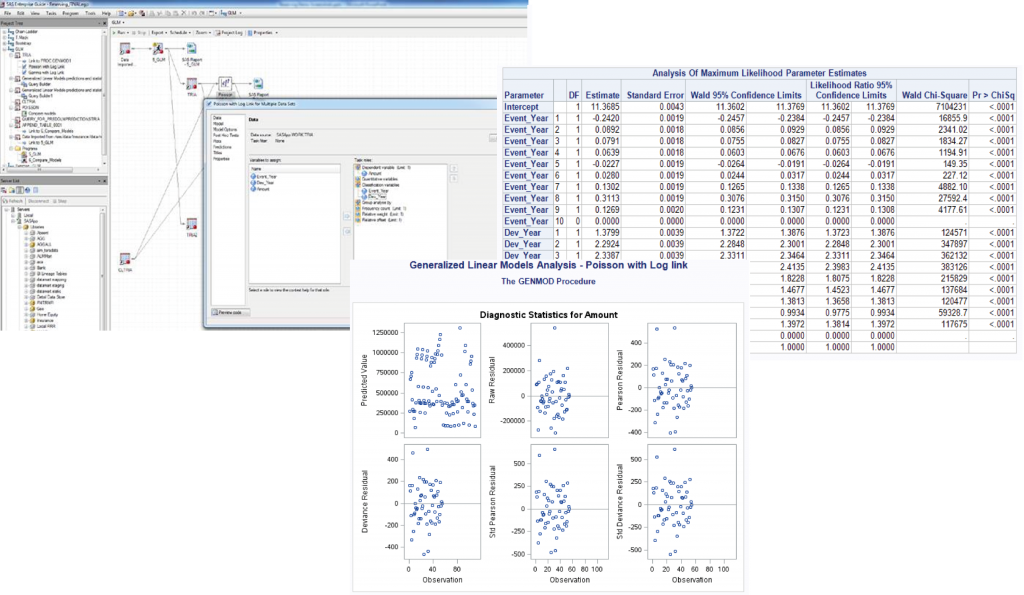Select Poisson with Log Link tree item

[43, 67]
